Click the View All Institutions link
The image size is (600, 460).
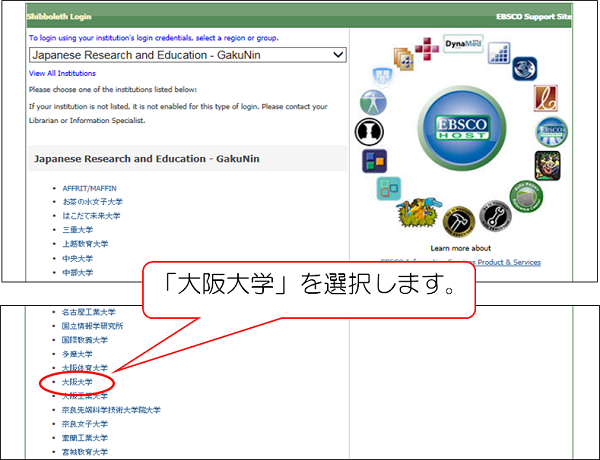coord(62,73)
